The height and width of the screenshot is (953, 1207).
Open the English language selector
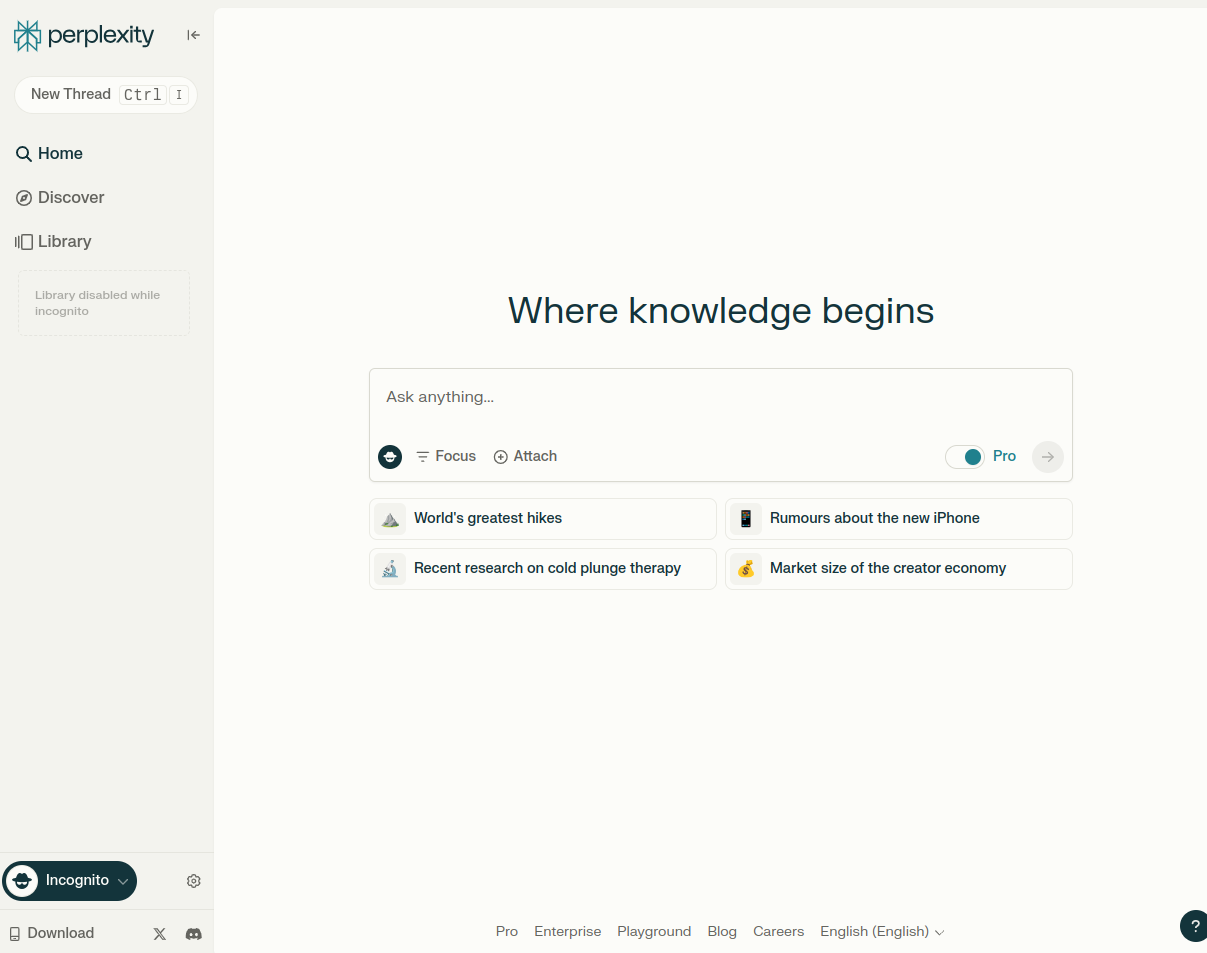[x=881, y=932]
